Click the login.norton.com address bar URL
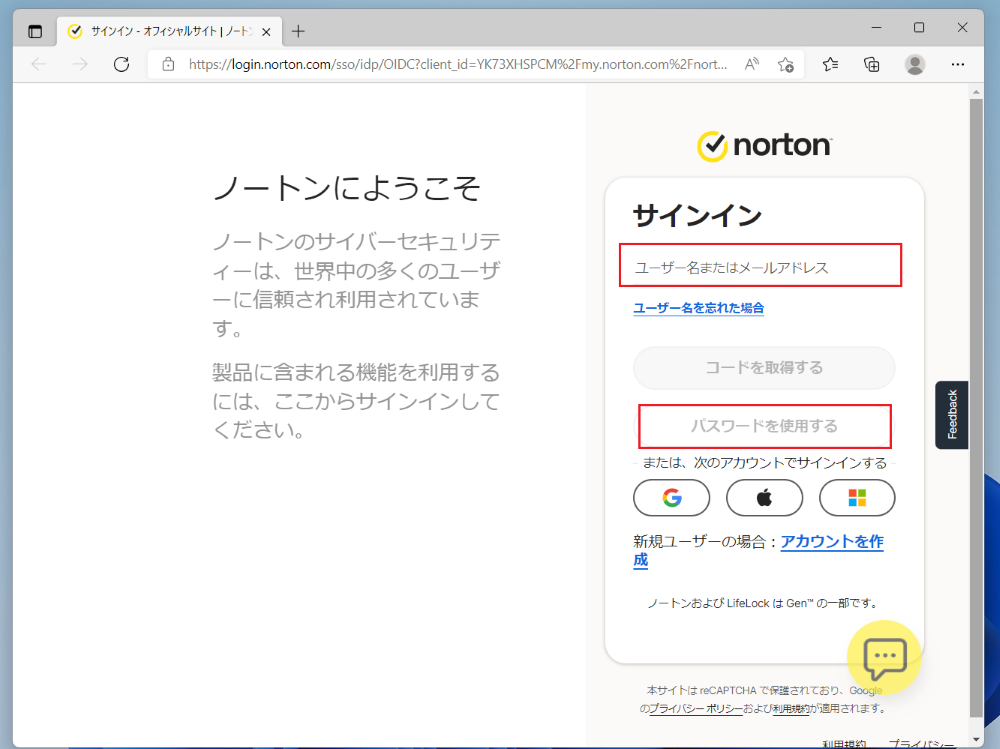The width and height of the screenshot is (1000, 749). tap(457, 64)
